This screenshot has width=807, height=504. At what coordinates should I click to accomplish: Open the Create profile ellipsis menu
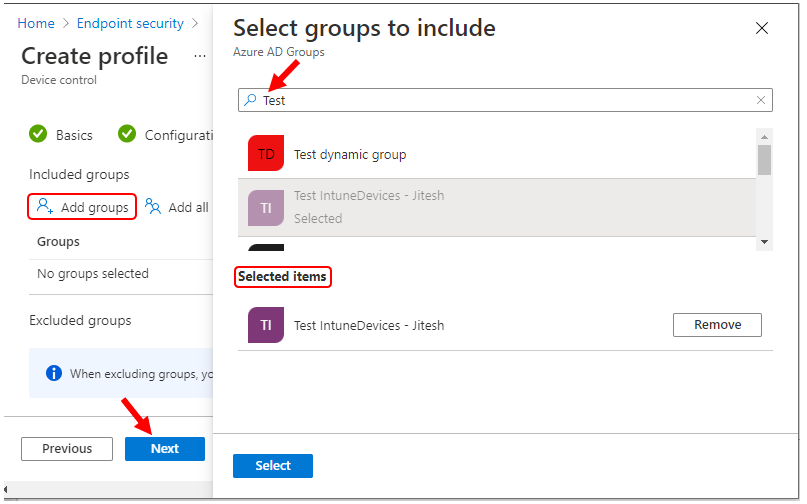click(200, 56)
